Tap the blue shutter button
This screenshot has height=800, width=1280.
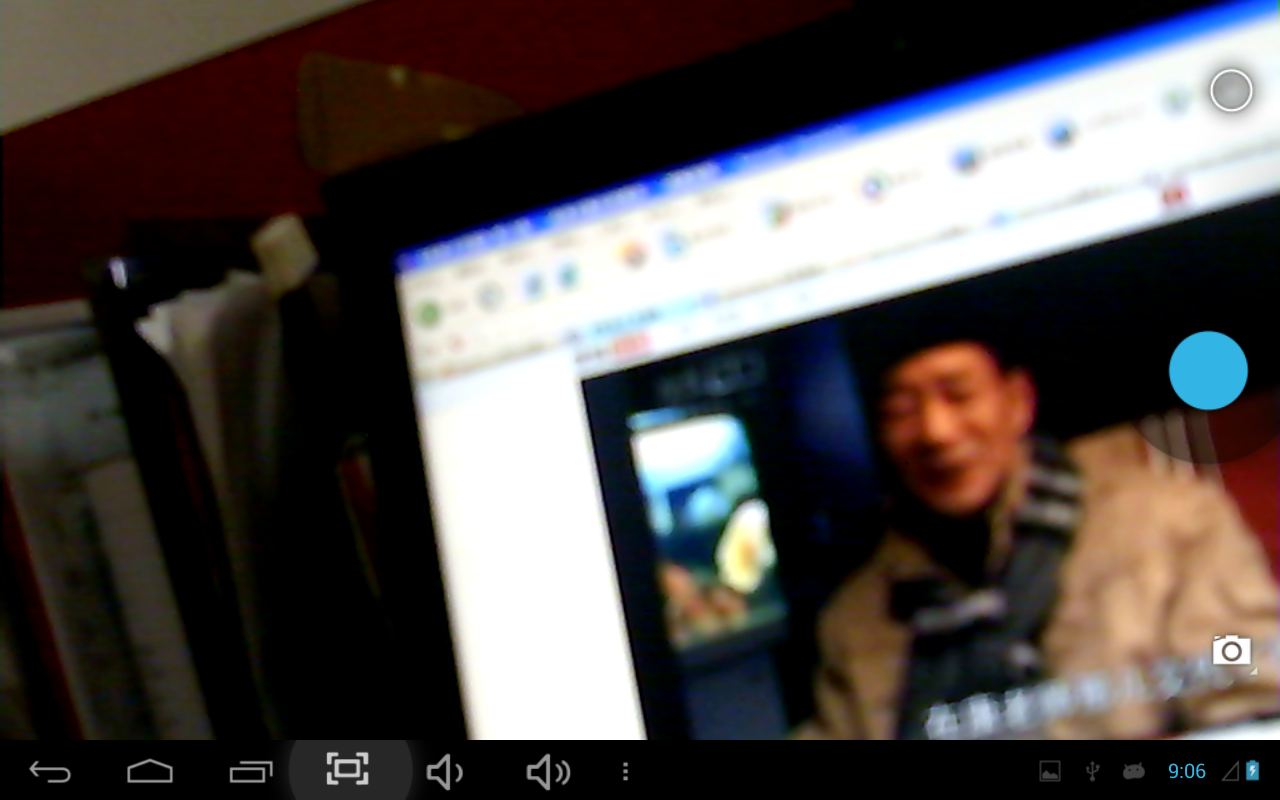1208,370
